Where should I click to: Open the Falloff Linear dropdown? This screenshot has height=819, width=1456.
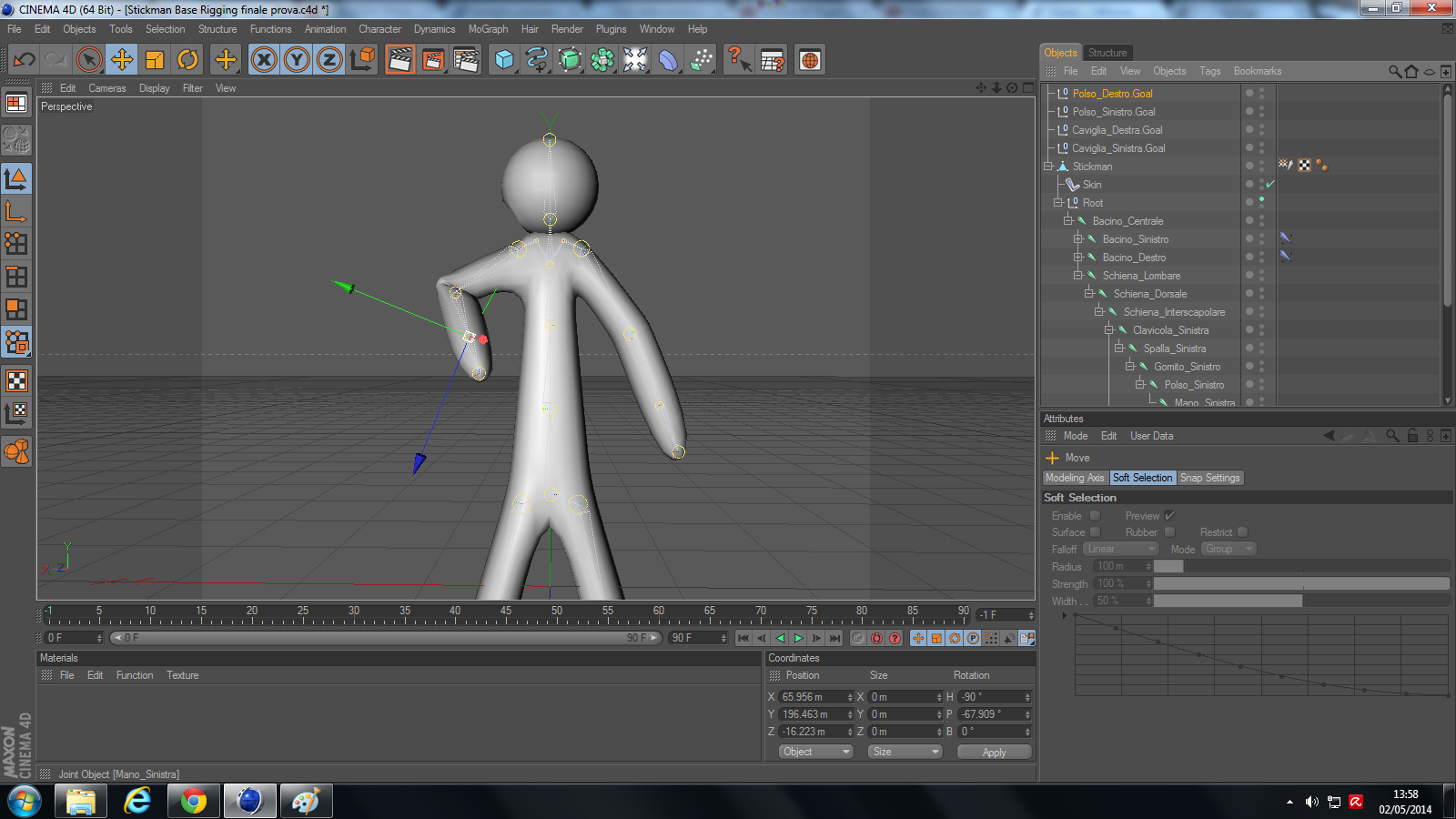click(x=1121, y=549)
